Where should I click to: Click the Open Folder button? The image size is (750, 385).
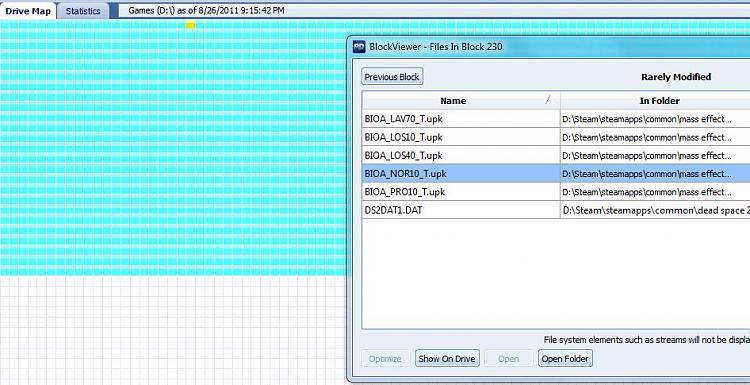(x=565, y=359)
